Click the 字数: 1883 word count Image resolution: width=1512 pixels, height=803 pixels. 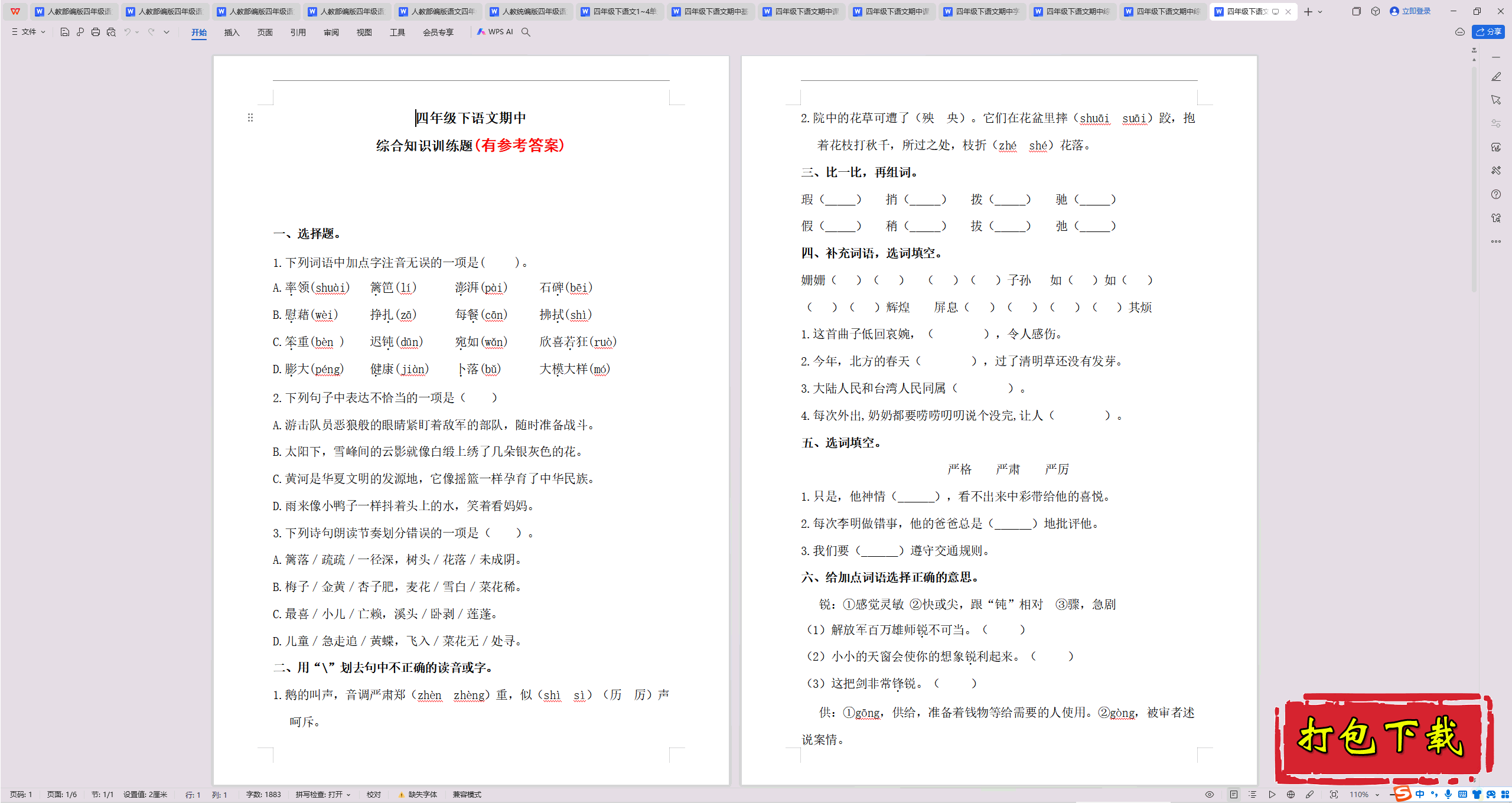tap(263, 795)
